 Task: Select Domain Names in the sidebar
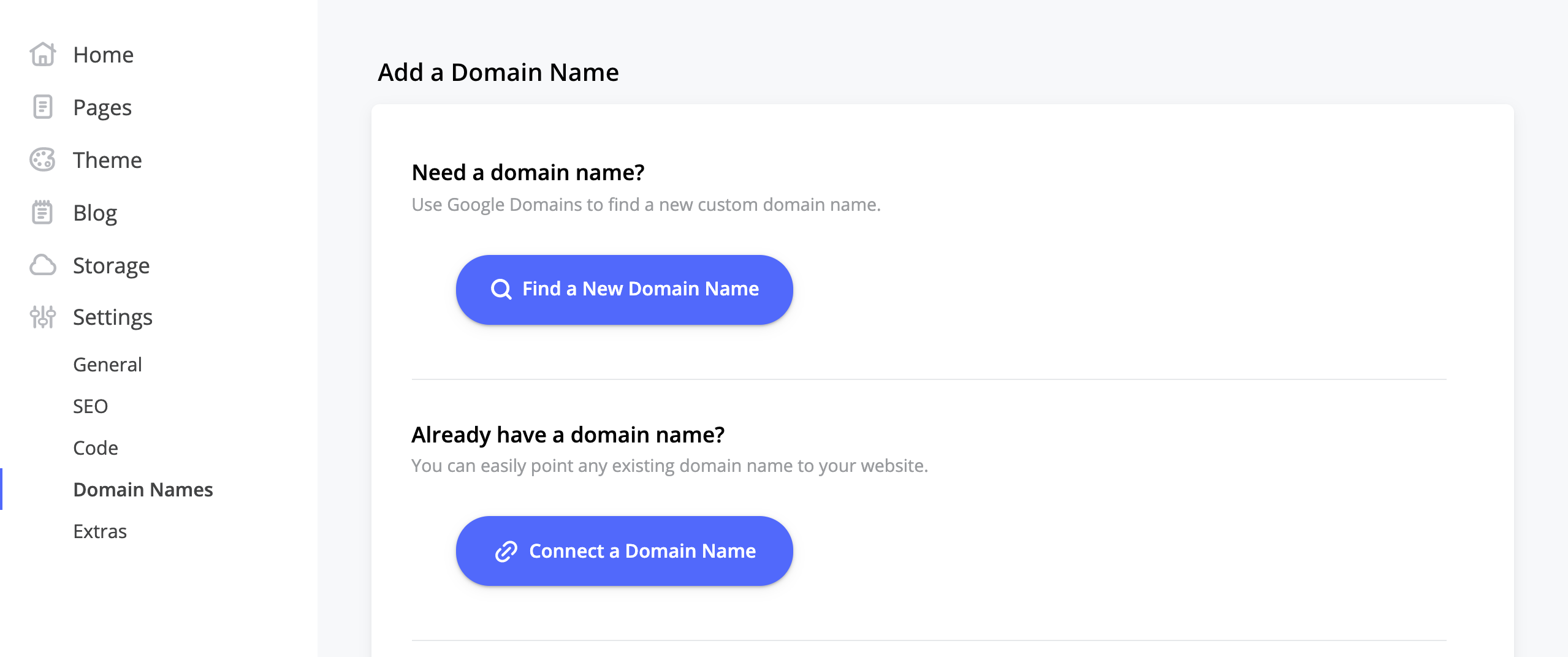pos(143,490)
